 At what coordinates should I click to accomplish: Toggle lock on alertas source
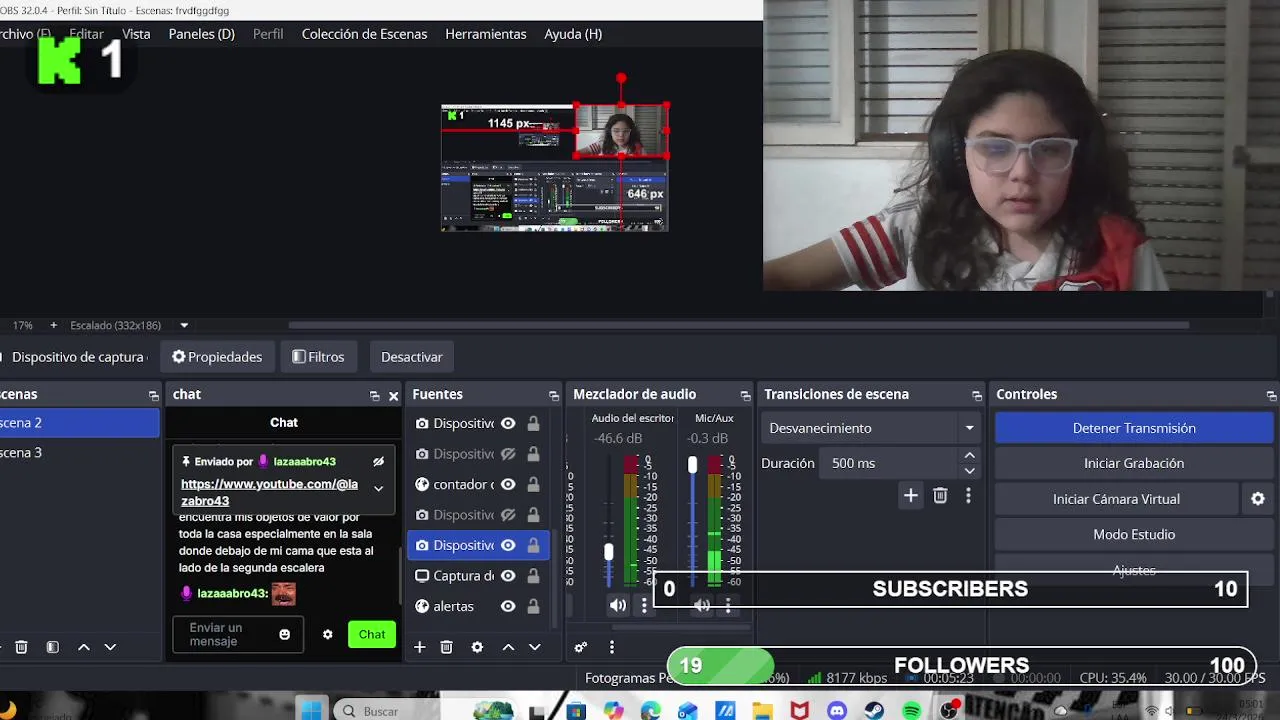point(533,606)
